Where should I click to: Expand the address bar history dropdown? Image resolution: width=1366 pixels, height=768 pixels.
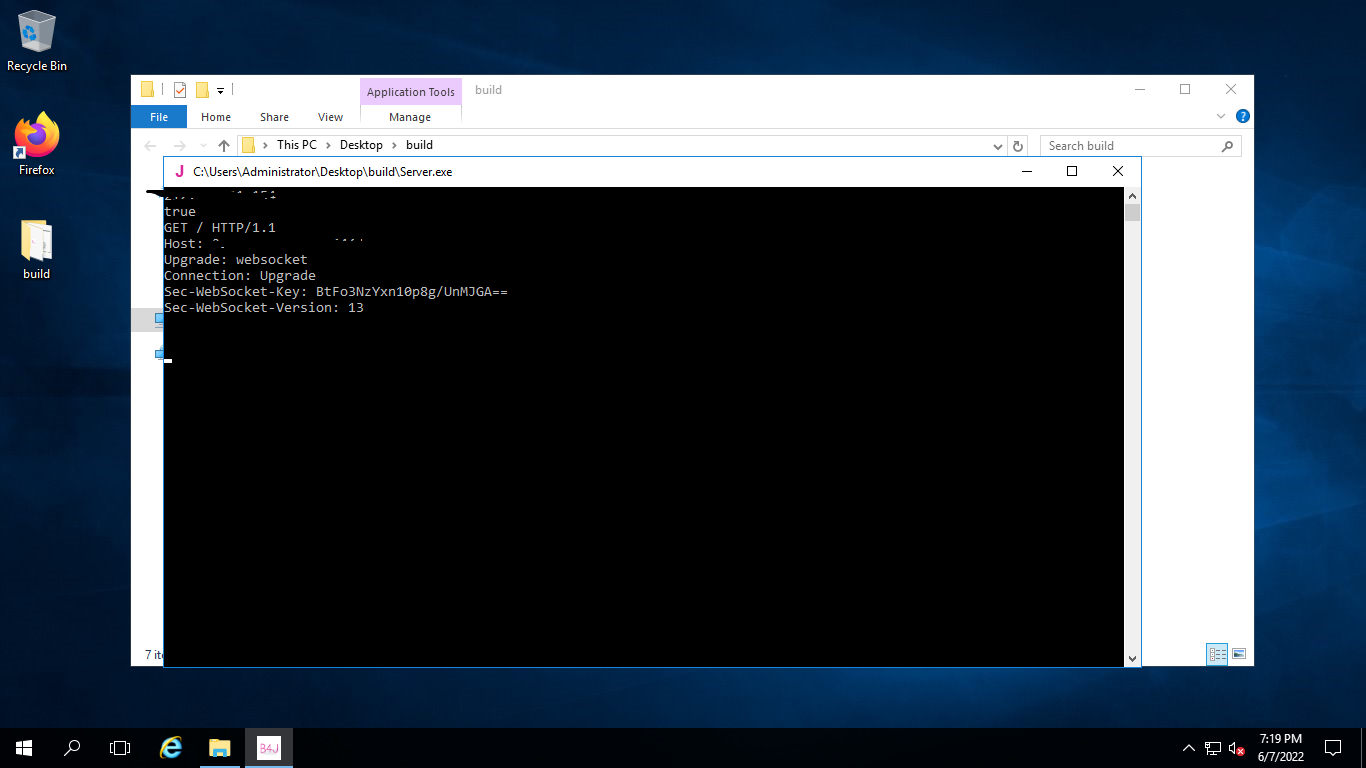click(998, 146)
